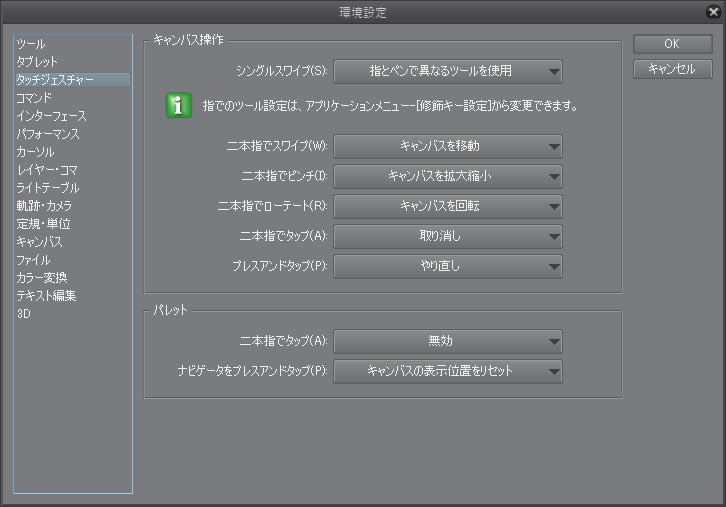Select タッチジェスチャー category
This screenshot has width=726, height=507.
(73, 80)
